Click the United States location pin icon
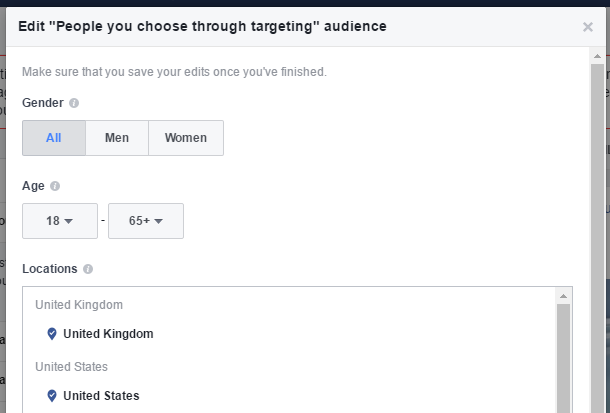Screen dimensions: 610x413 click(x=52, y=396)
